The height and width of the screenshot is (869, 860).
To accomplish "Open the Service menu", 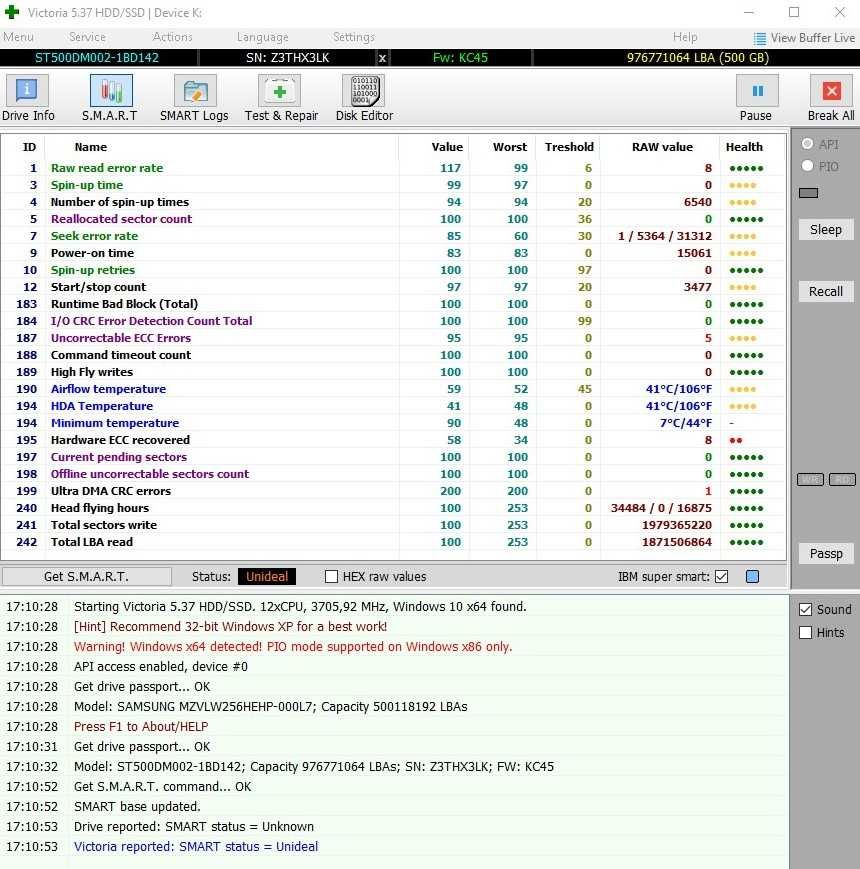I will (x=88, y=37).
